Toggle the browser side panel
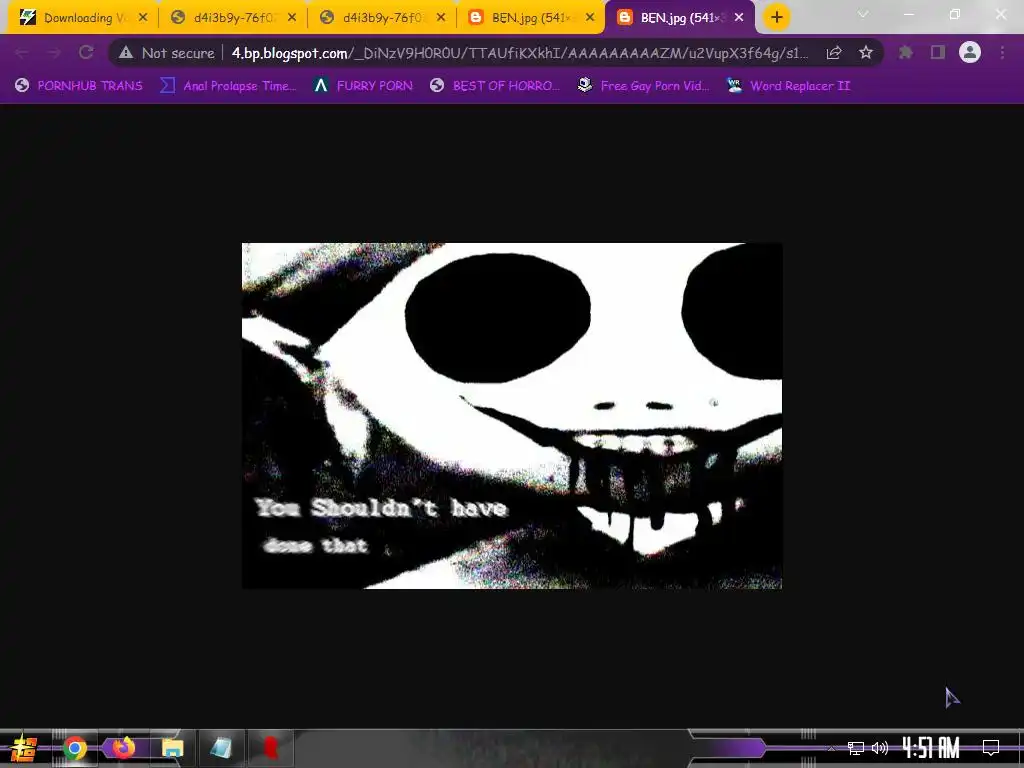This screenshot has height=768, width=1024. [938, 53]
